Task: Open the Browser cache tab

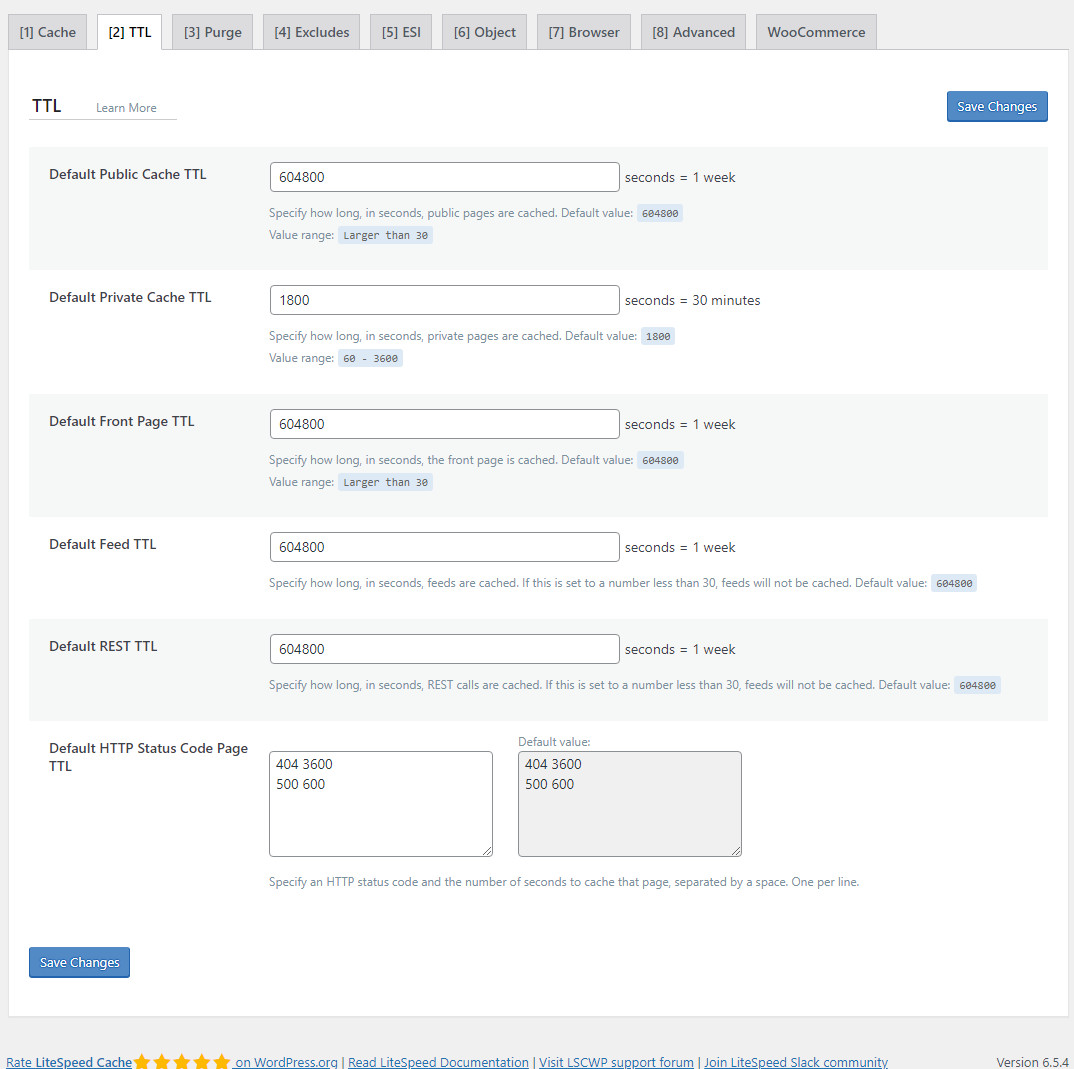Action: point(583,31)
